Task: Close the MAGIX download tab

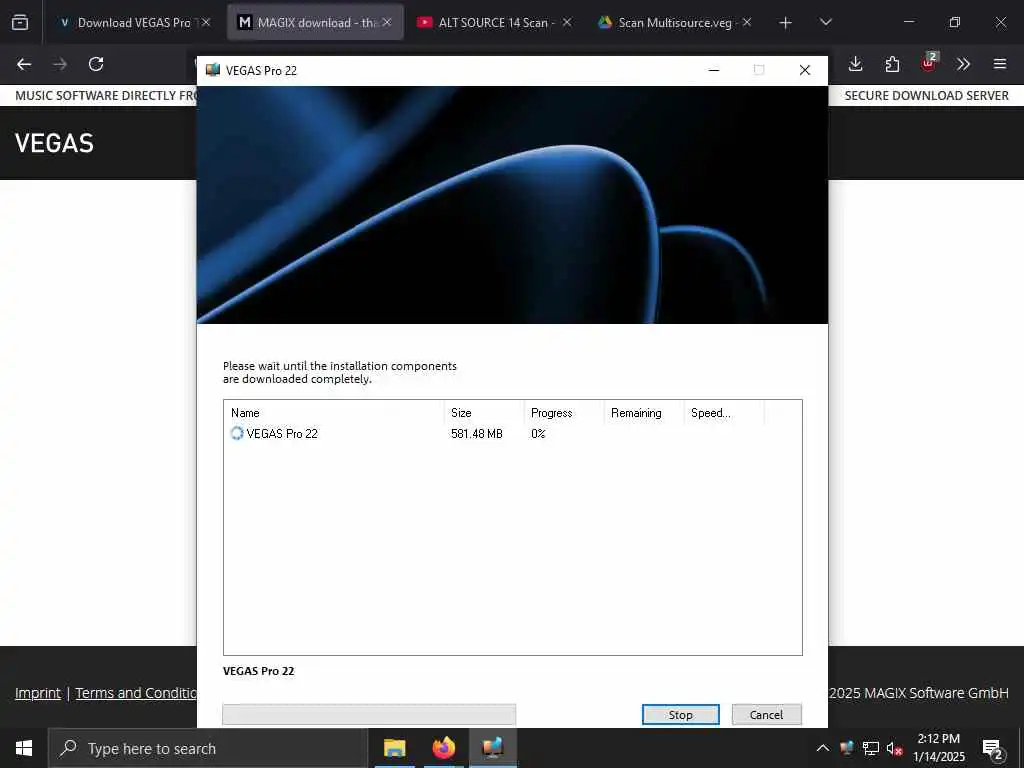Action: tap(387, 22)
